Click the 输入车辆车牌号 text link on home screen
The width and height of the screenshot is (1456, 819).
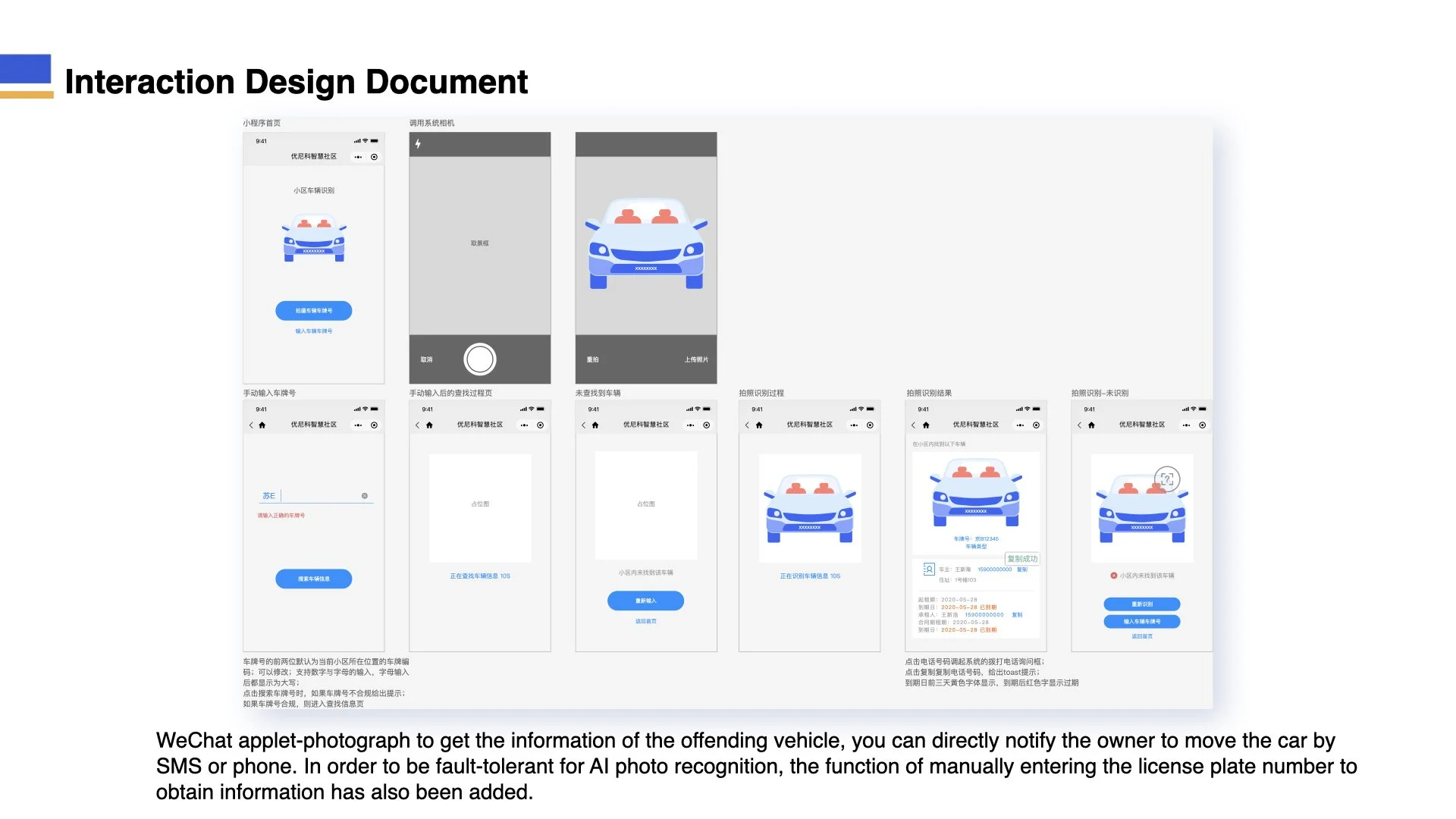tap(313, 331)
